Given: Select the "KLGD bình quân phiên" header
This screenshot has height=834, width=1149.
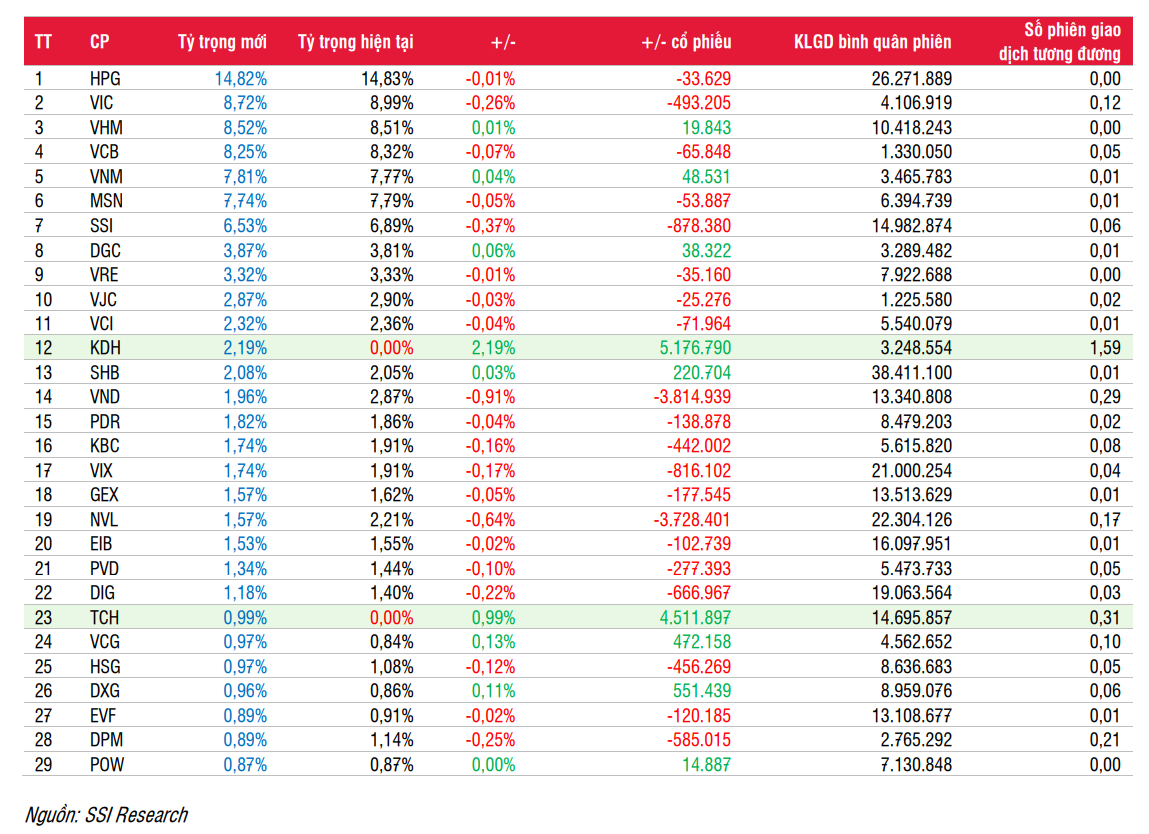Looking at the screenshot, I should point(872,42).
